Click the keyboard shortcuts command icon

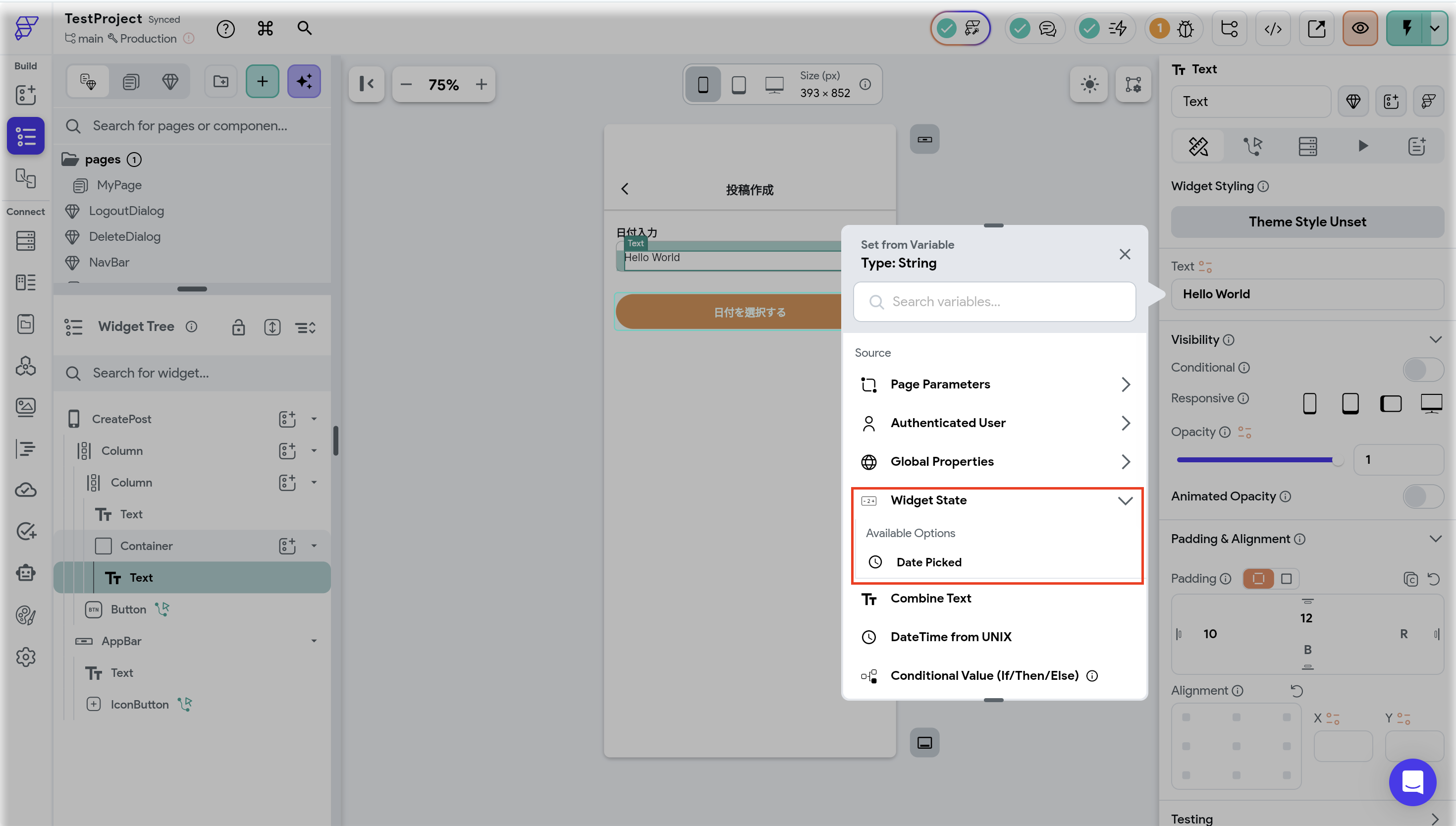click(x=265, y=28)
